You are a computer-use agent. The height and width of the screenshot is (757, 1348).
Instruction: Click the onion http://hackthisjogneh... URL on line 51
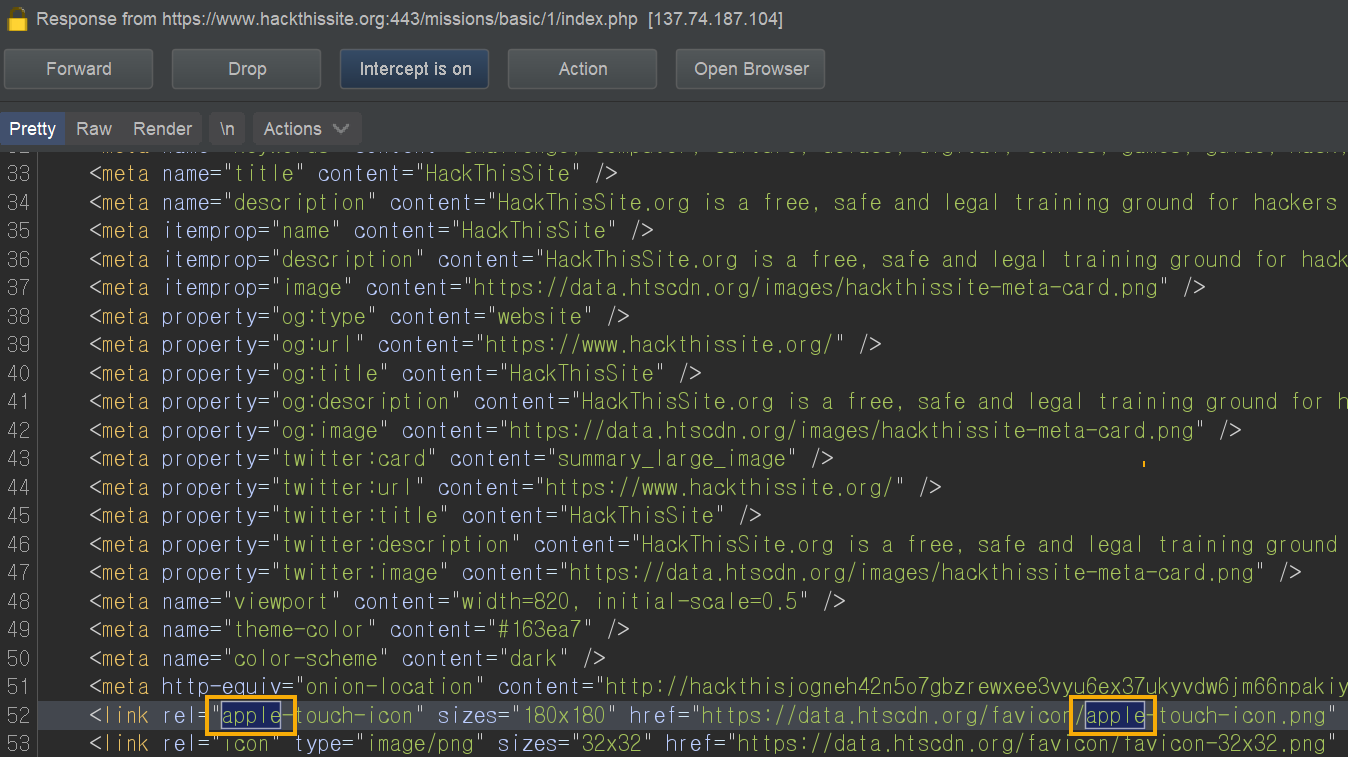[x=973, y=687]
